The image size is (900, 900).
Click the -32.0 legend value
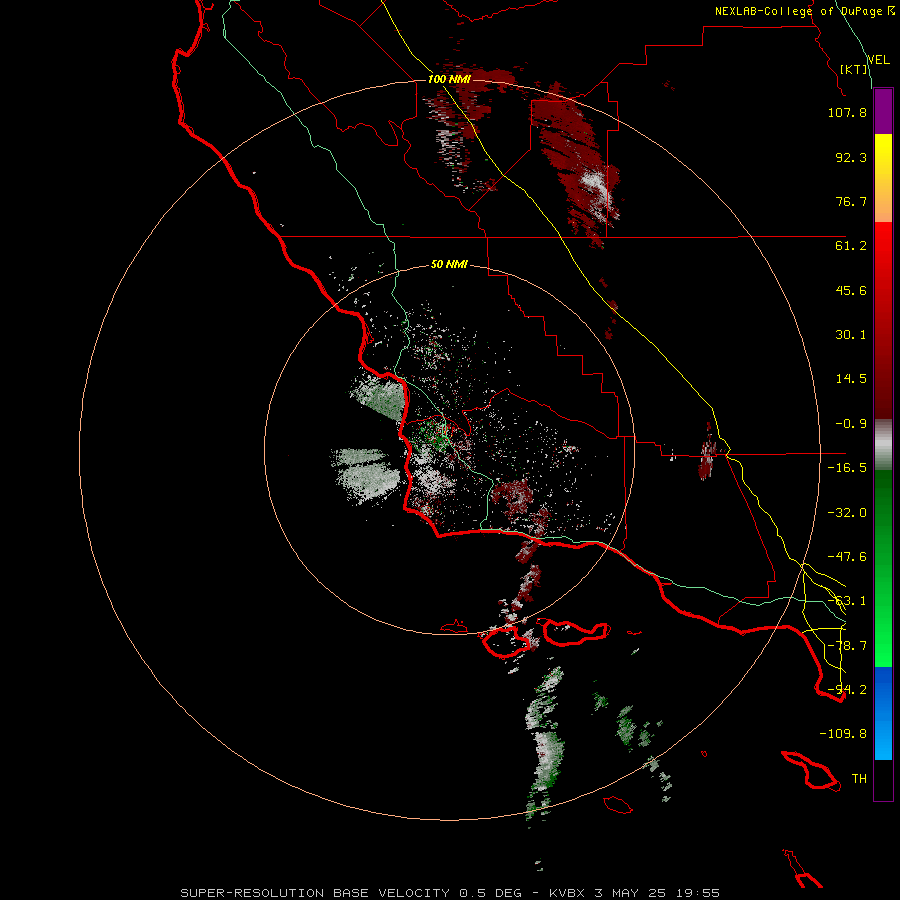tap(847, 513)
